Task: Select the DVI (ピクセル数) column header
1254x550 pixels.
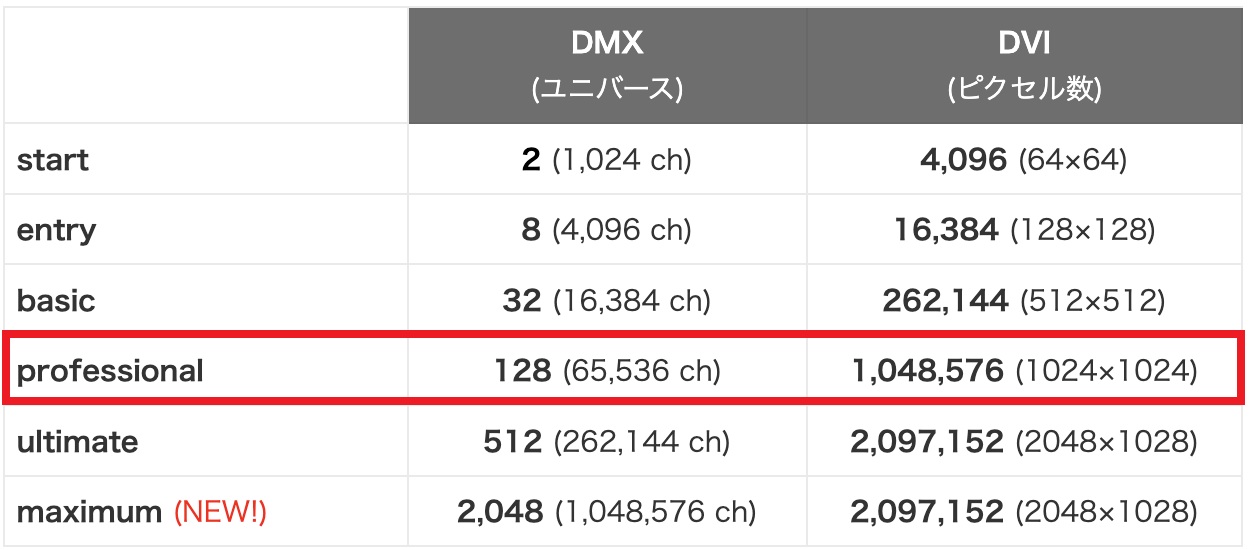Action: click(x=1024, y=66)
